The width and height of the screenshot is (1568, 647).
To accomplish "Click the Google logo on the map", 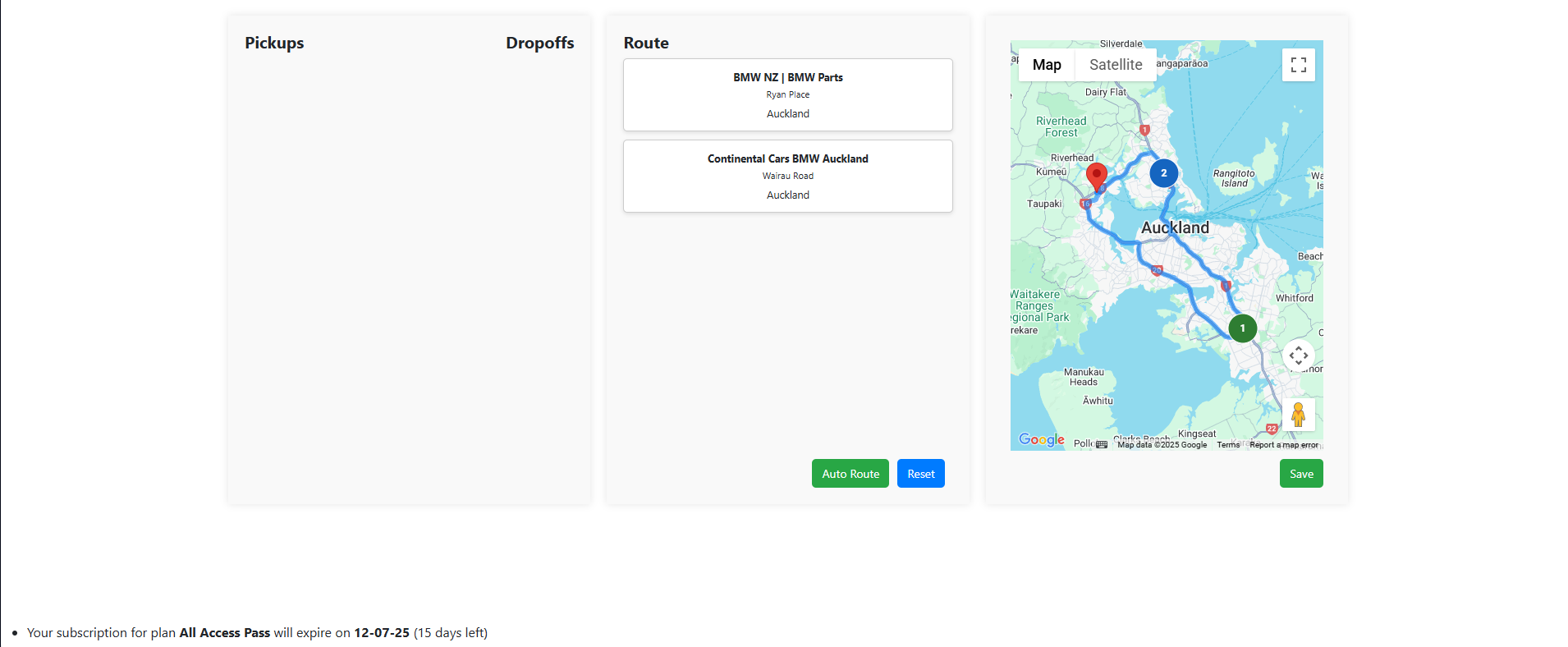I will point(1041,440).
